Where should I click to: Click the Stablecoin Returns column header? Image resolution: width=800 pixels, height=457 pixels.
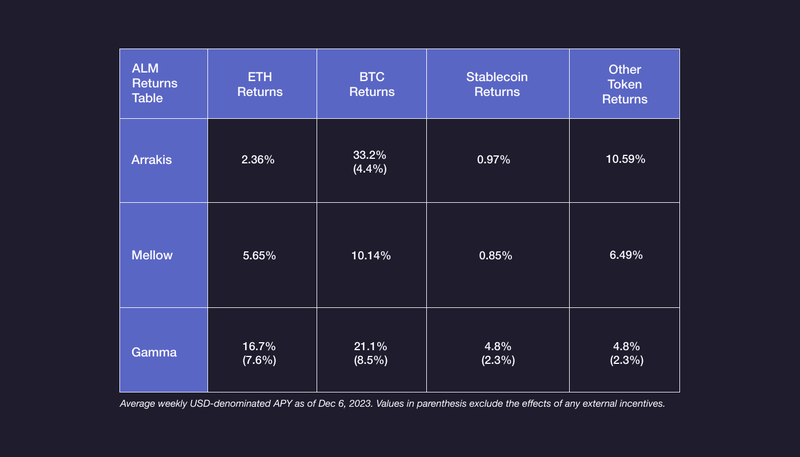coord(492,84)
